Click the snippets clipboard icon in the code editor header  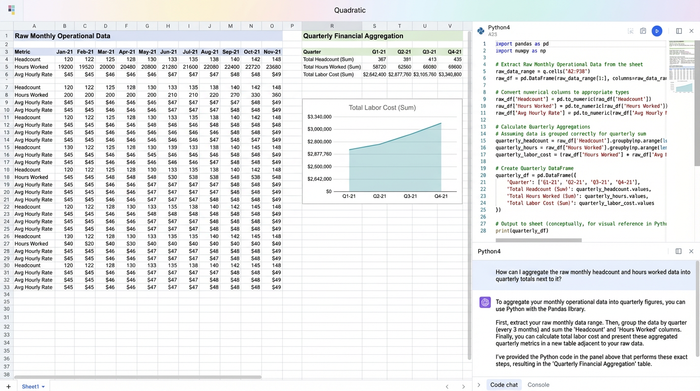tap(643, 31)
